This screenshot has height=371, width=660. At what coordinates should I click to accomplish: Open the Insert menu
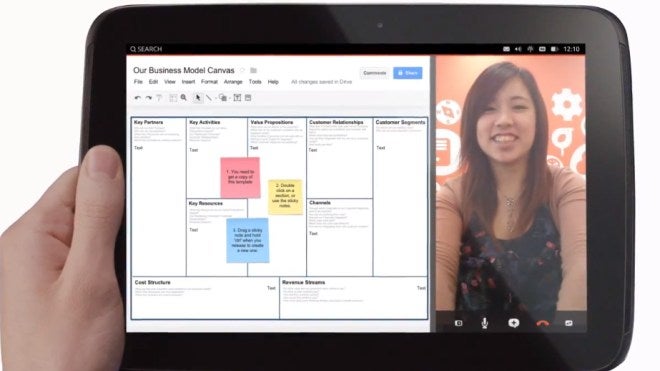(188, 82)
